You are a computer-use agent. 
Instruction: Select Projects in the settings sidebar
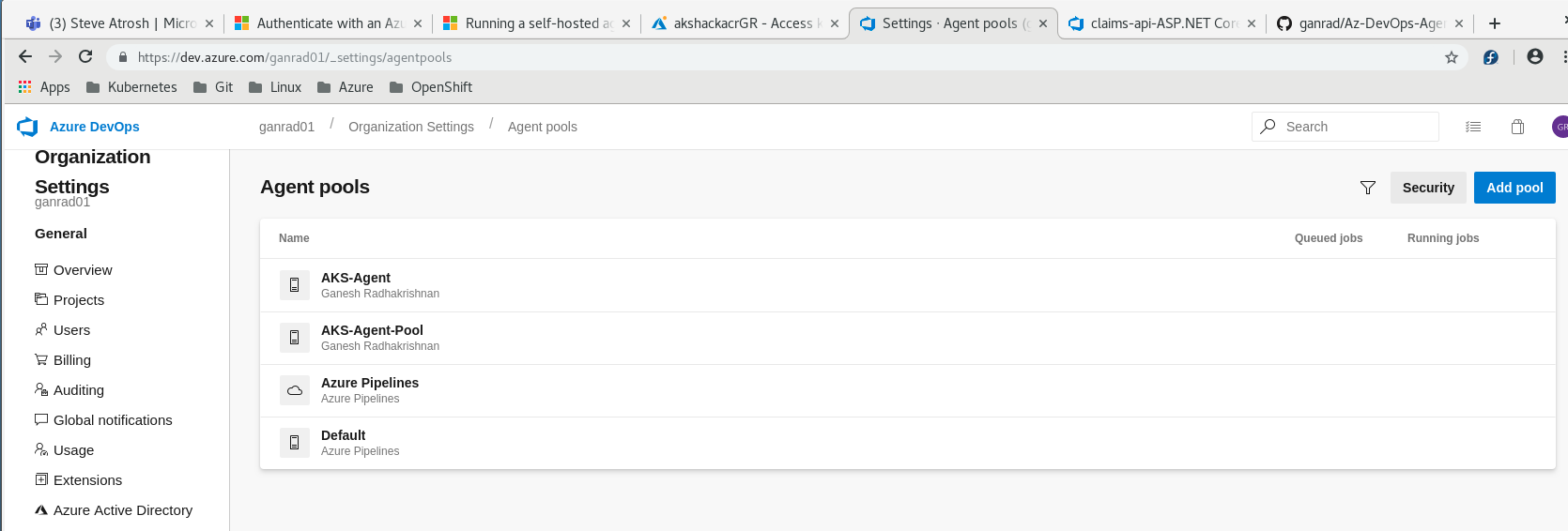79,300
